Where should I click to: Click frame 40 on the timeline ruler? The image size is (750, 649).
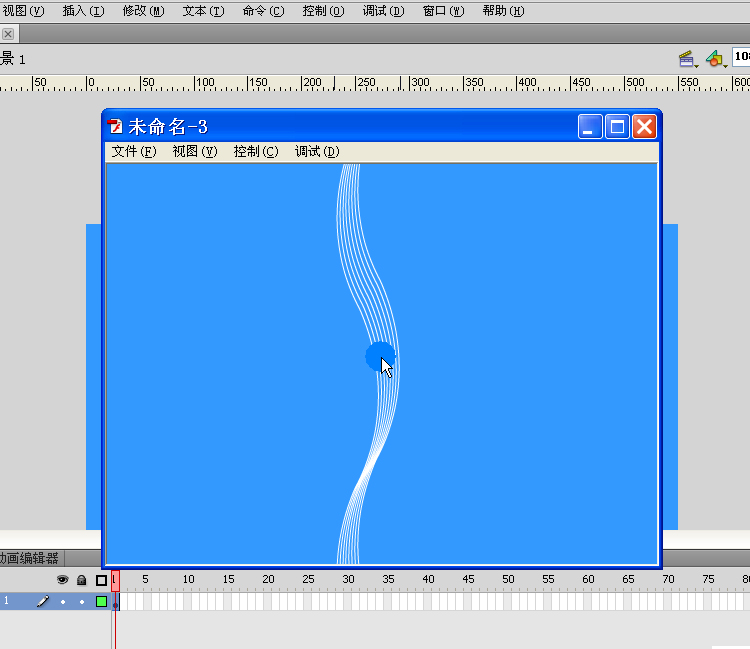pos(428,579)
